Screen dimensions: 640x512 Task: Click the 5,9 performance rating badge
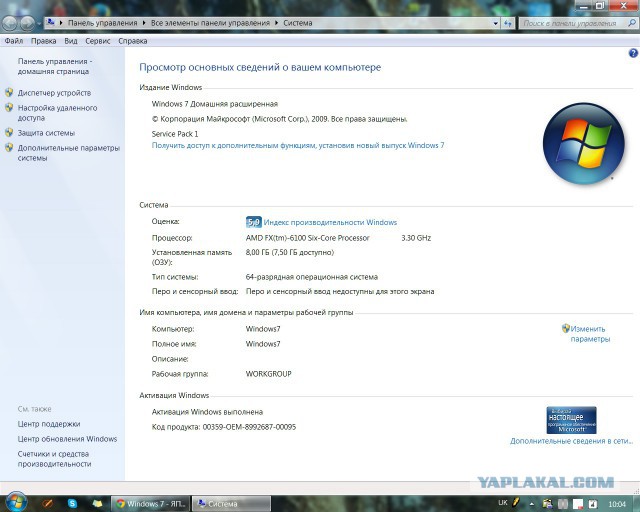tap(253, 222)
